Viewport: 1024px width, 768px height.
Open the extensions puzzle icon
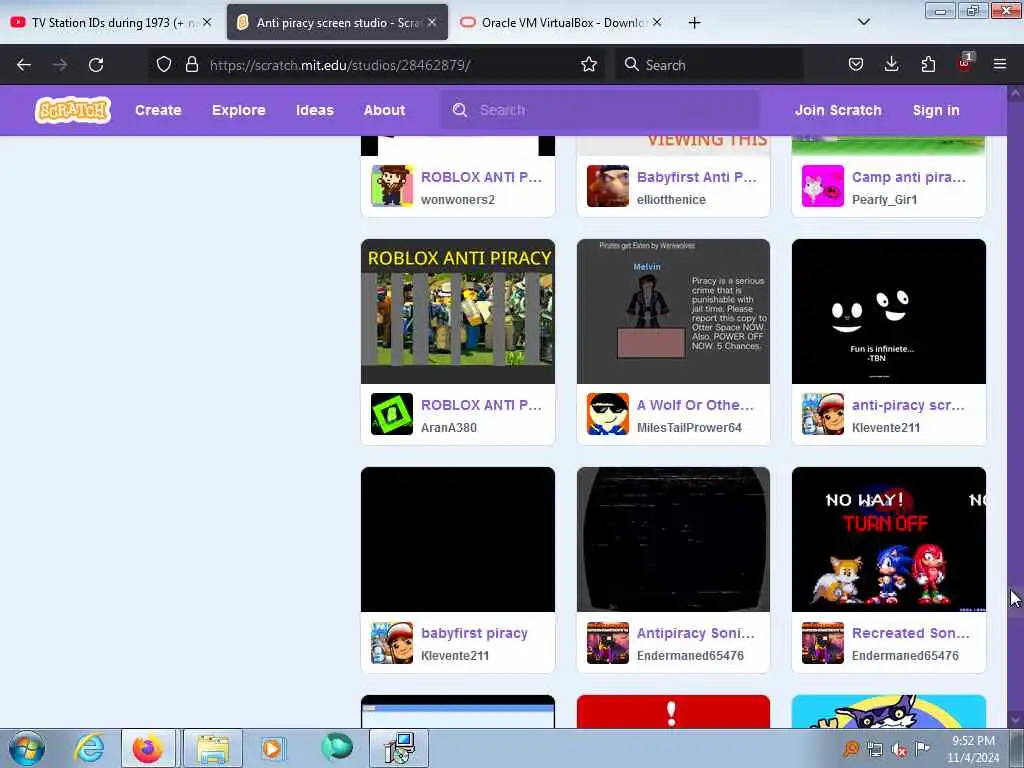point(928,64)
